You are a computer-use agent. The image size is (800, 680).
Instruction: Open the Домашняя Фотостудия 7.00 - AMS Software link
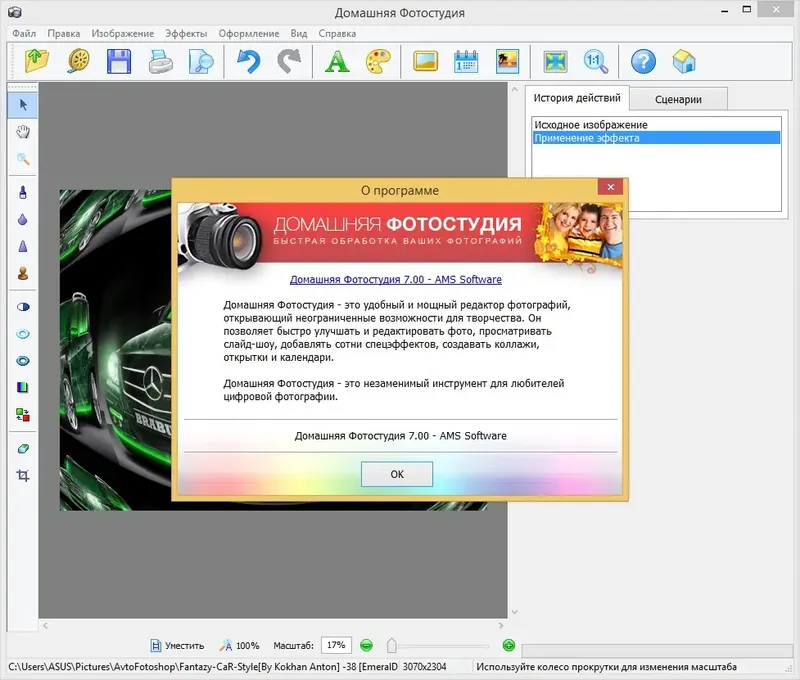click(x=395, y=280)
